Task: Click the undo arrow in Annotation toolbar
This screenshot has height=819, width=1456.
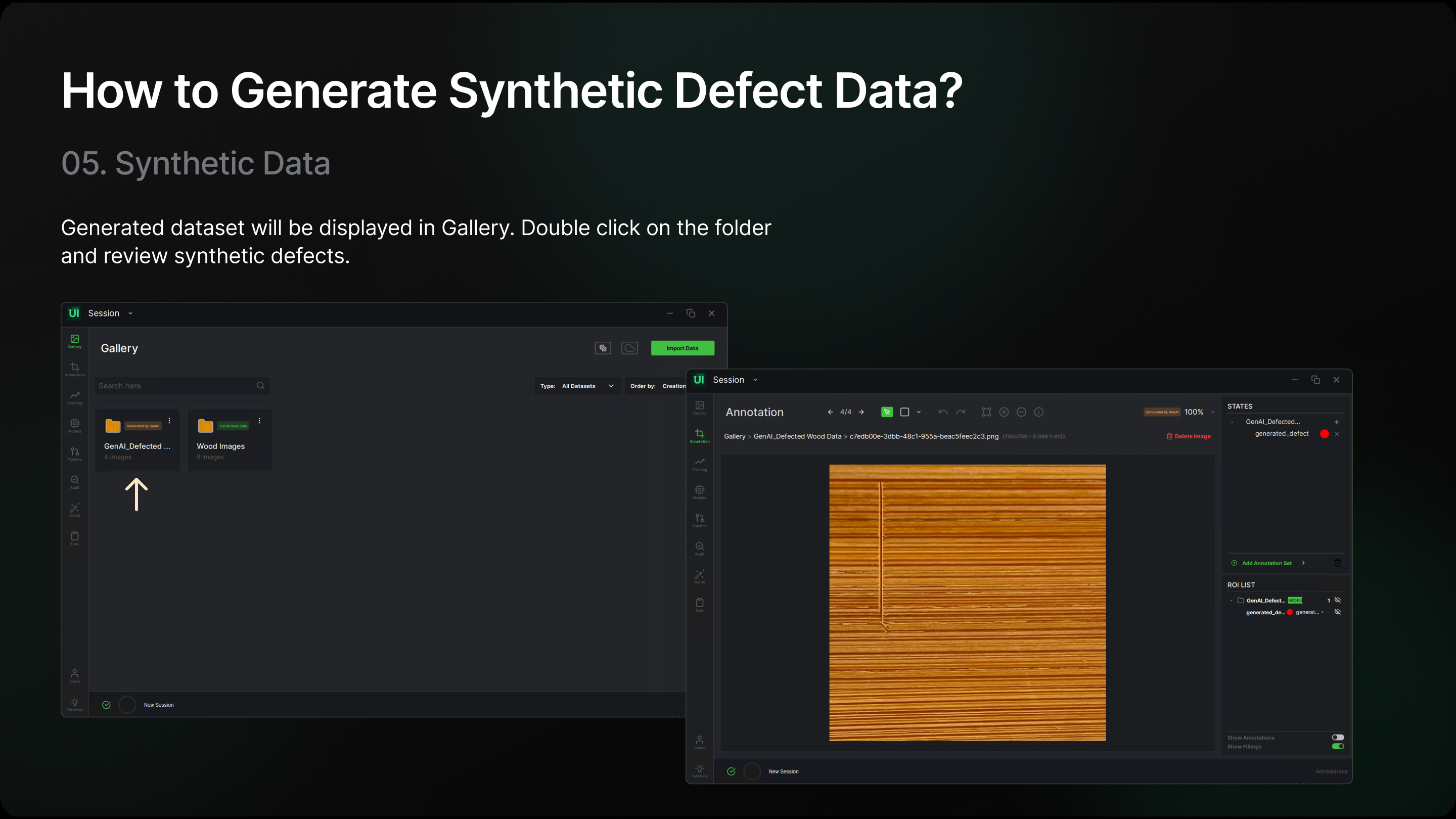Action: [x=942, y=412]
